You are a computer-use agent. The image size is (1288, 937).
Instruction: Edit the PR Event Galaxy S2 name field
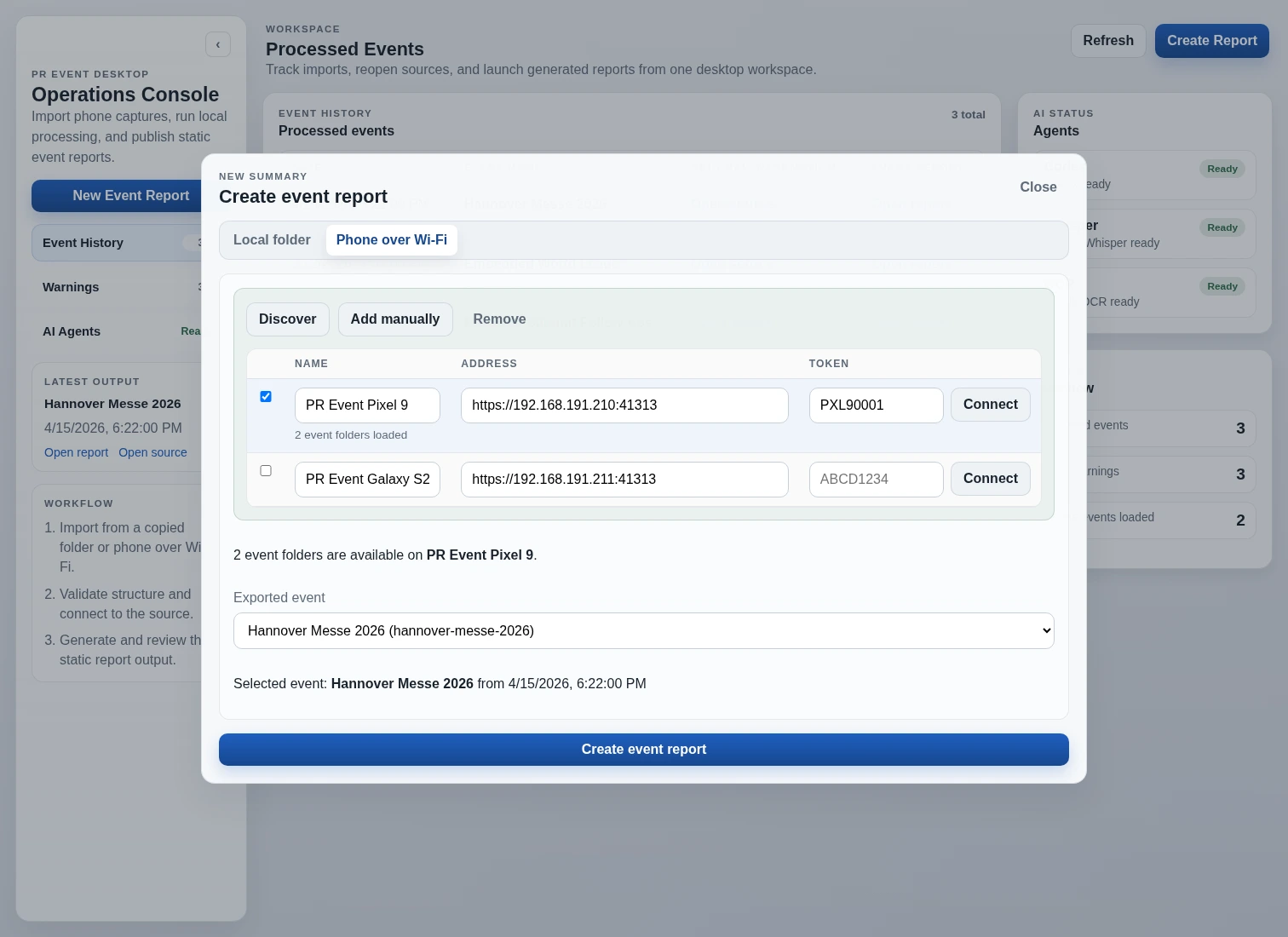pyautogui.click(x=367, y=480)
